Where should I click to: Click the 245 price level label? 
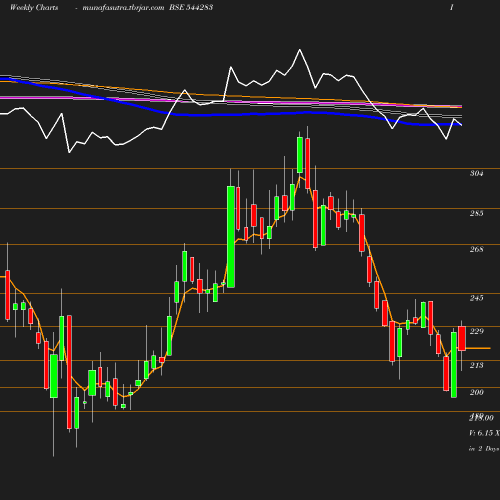[x=476, y=298]
